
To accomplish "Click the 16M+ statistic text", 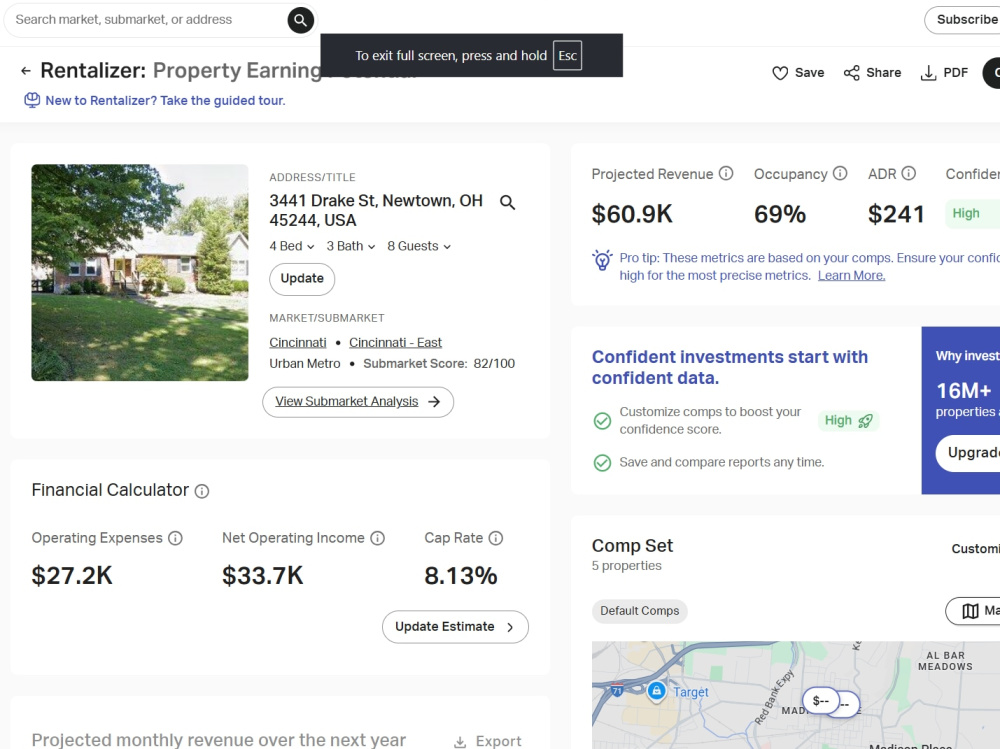I will point(964,390).
